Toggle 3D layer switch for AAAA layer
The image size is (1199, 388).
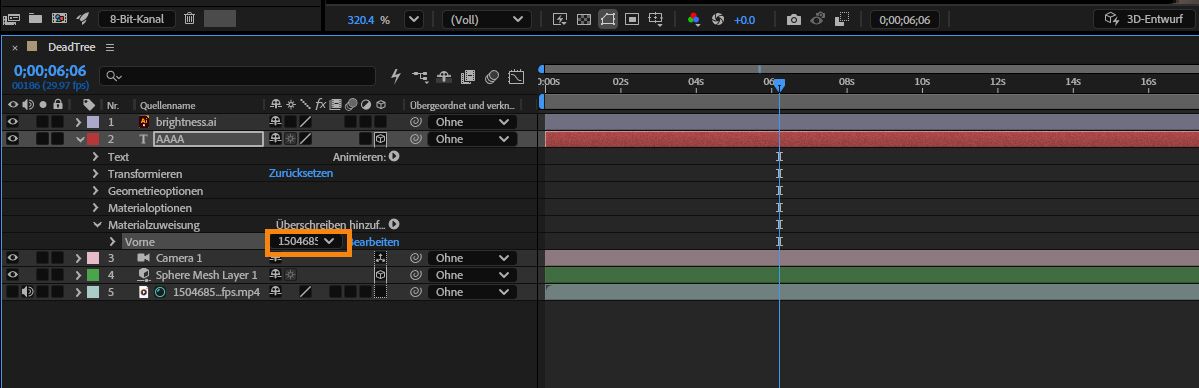[380, 139]
